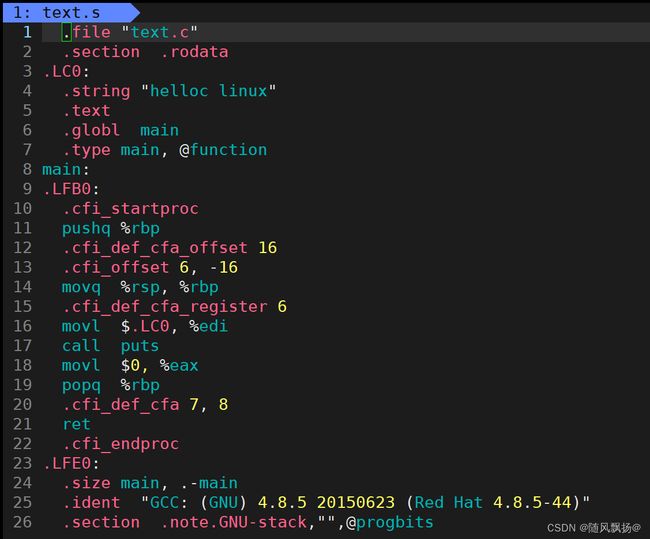Click the .LFB0: label

tap(70, 189)
